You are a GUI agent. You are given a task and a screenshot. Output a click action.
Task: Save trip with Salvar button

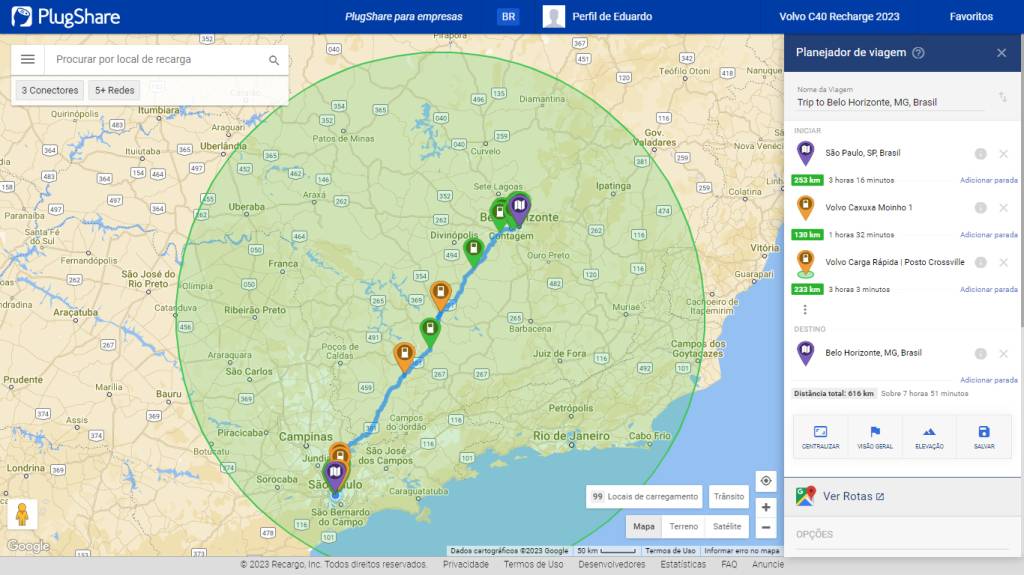[x=984, y=436]
